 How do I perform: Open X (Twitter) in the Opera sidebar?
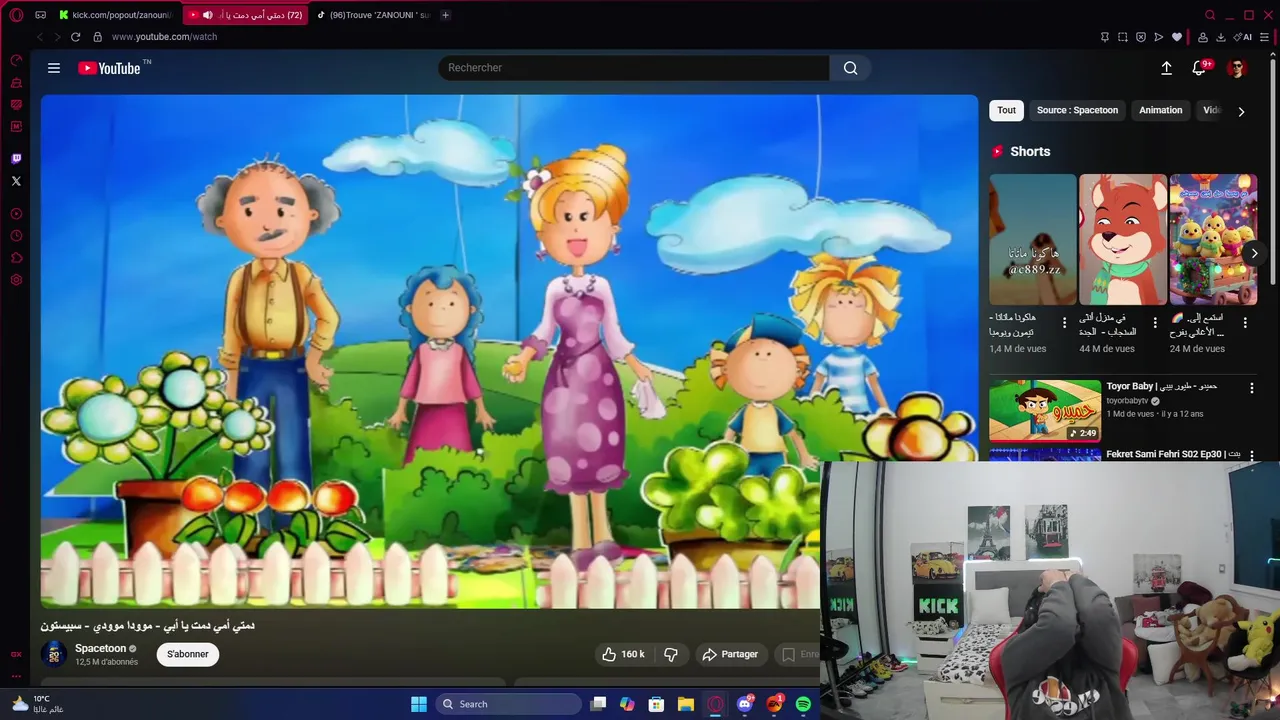[x=16, y=181]
